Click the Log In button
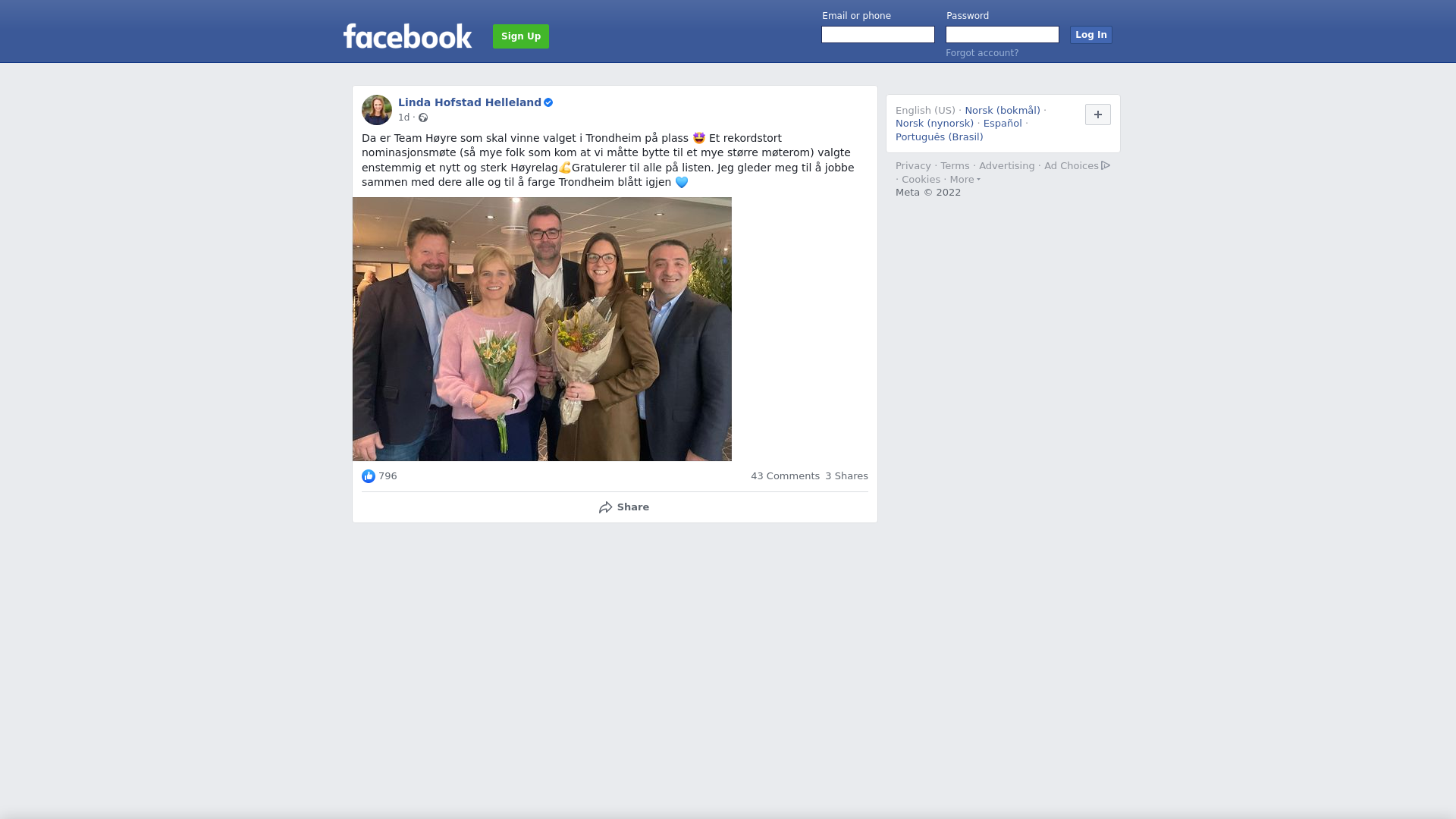 click(x=1091, y=35)
